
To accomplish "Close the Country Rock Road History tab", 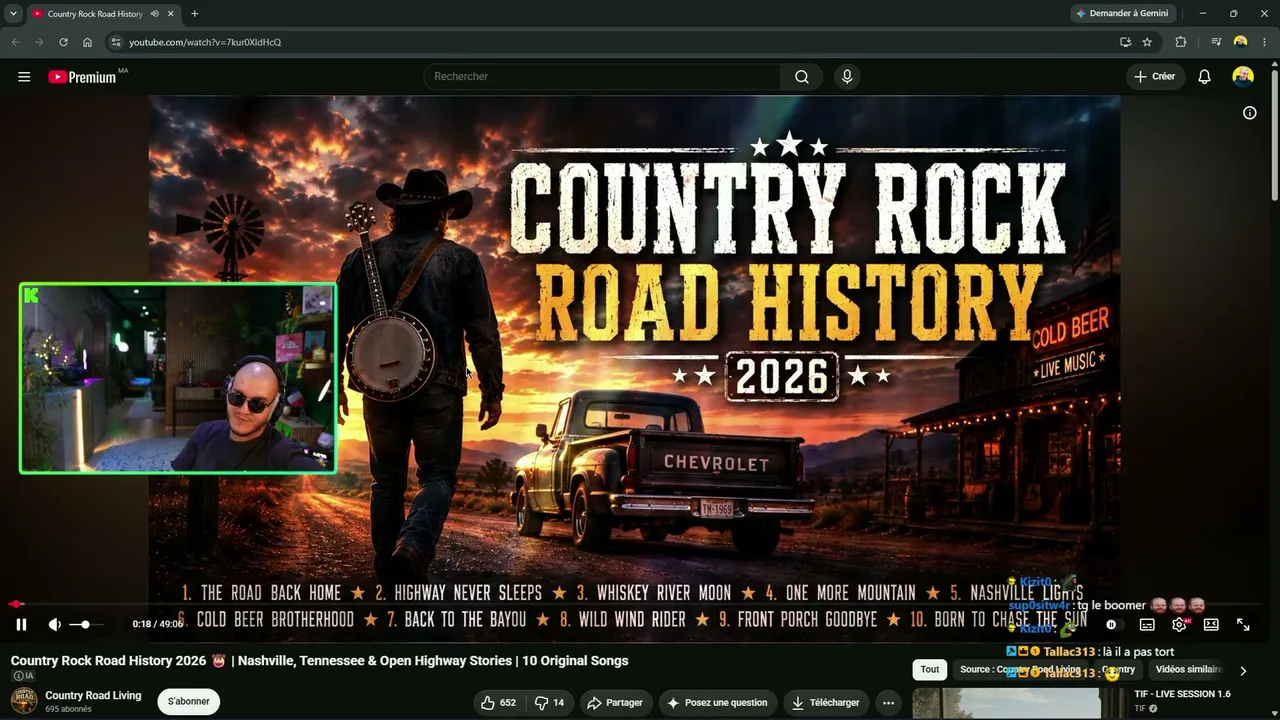I will [x=171, y=14].
